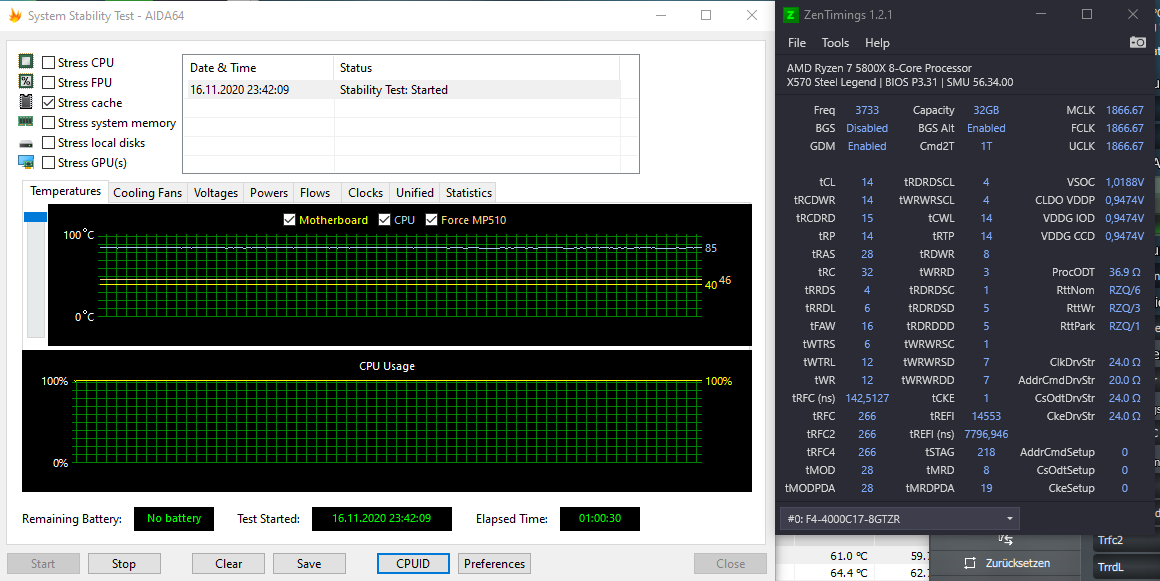Viewport: 1160px width, 581px height.
Task: Enable the Stress CPU checkbox
Action: (48, 62)
